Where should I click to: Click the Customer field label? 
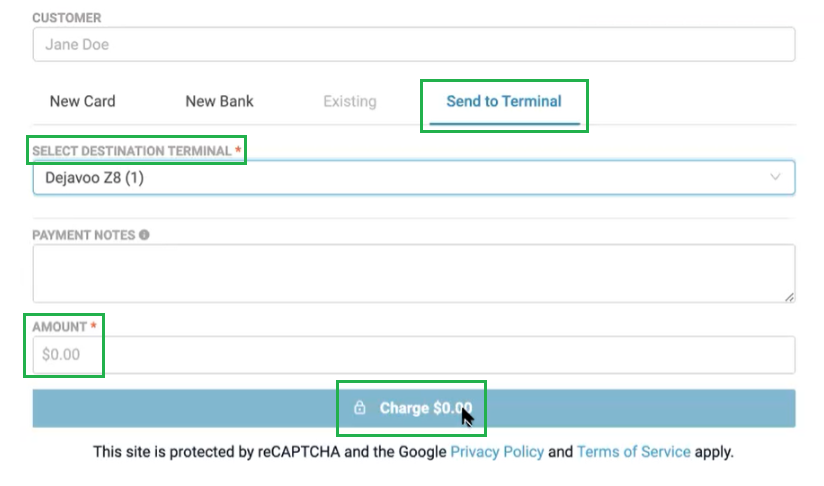[67, 18]
